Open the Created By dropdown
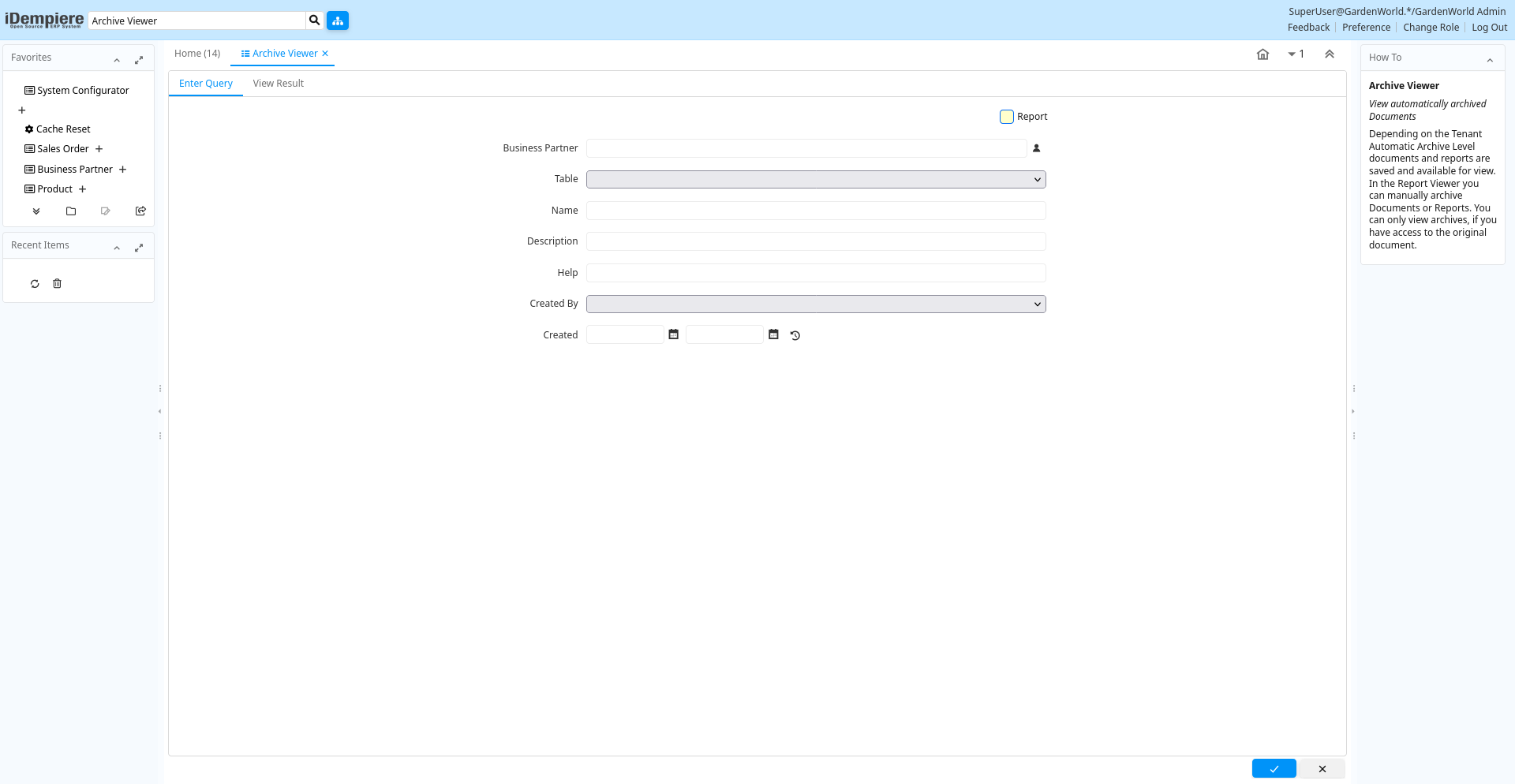 pyautogui.click(x=816, y=304)
